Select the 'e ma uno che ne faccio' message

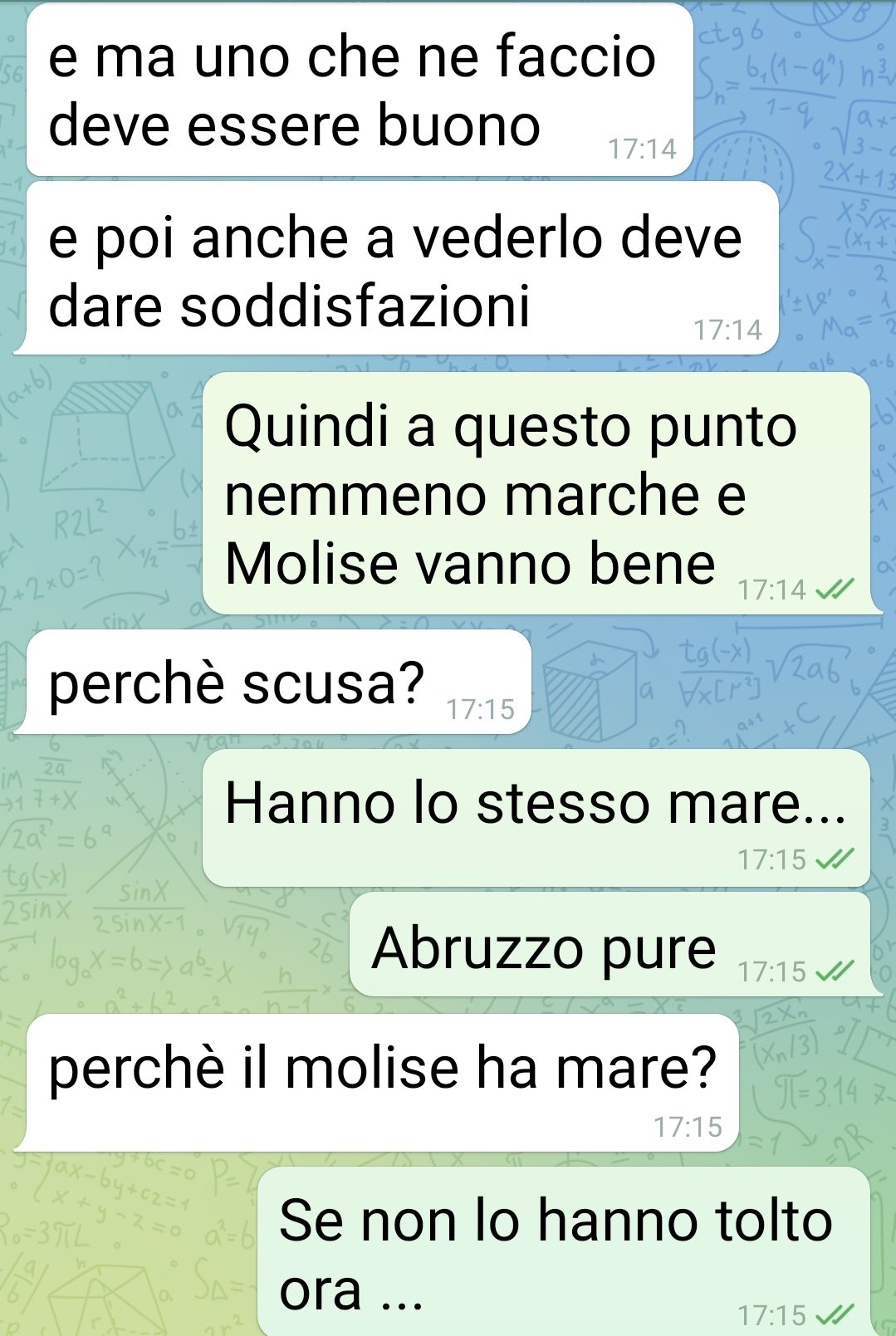click(x=360, y=91)
